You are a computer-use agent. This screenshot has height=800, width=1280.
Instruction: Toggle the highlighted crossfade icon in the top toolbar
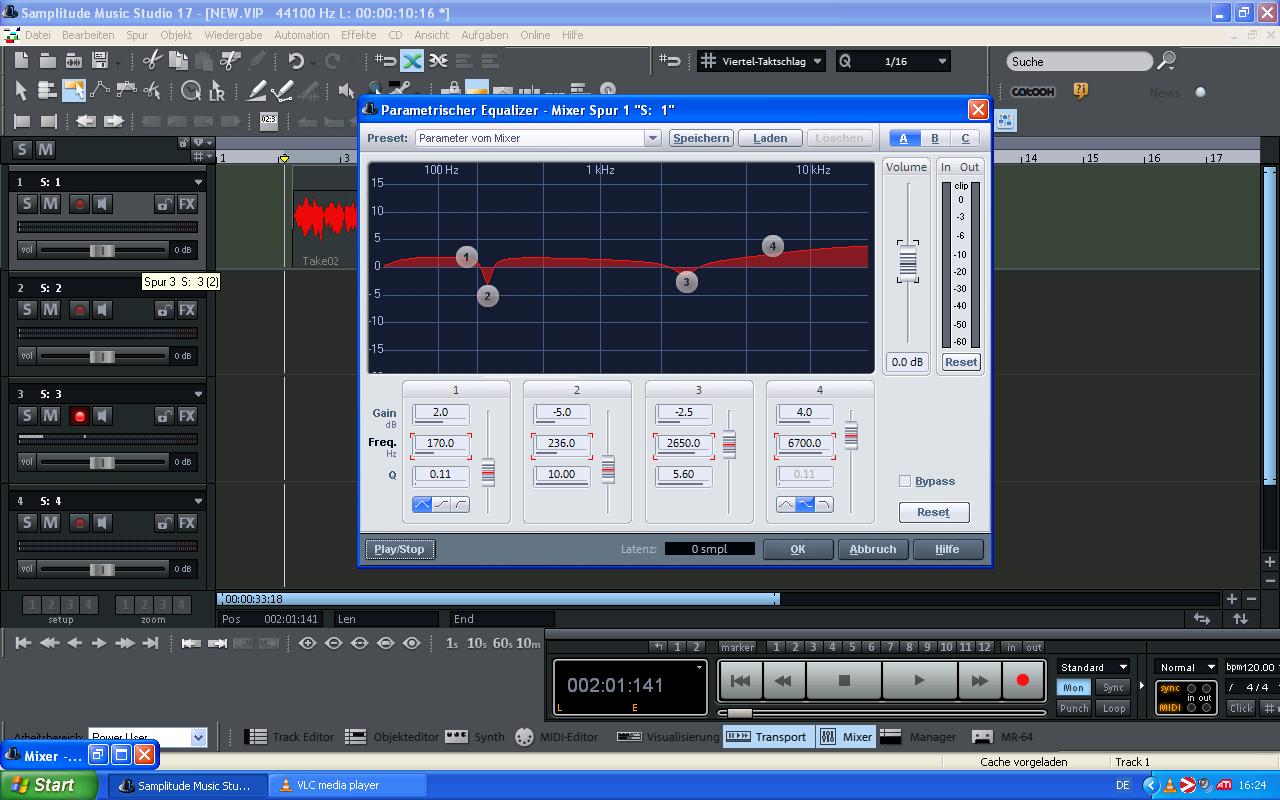pos(412,61)
